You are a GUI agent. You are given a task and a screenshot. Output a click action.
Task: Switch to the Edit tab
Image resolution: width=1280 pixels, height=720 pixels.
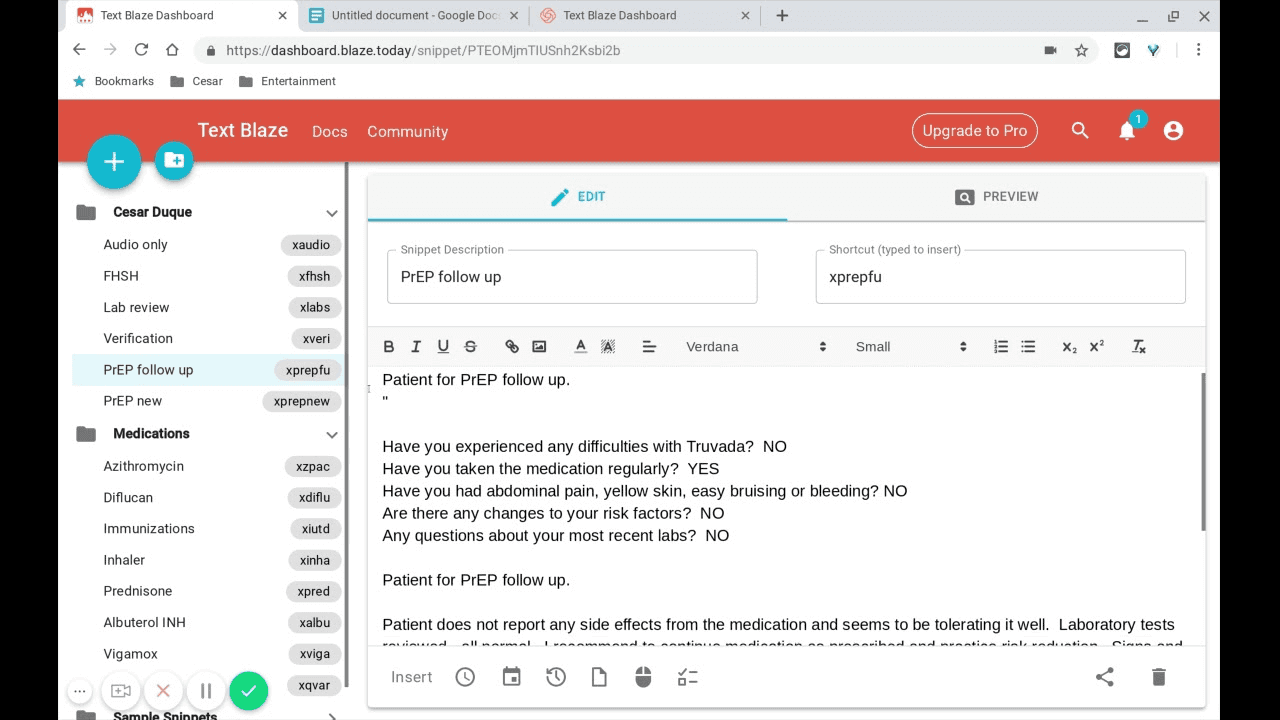point(577,197)
